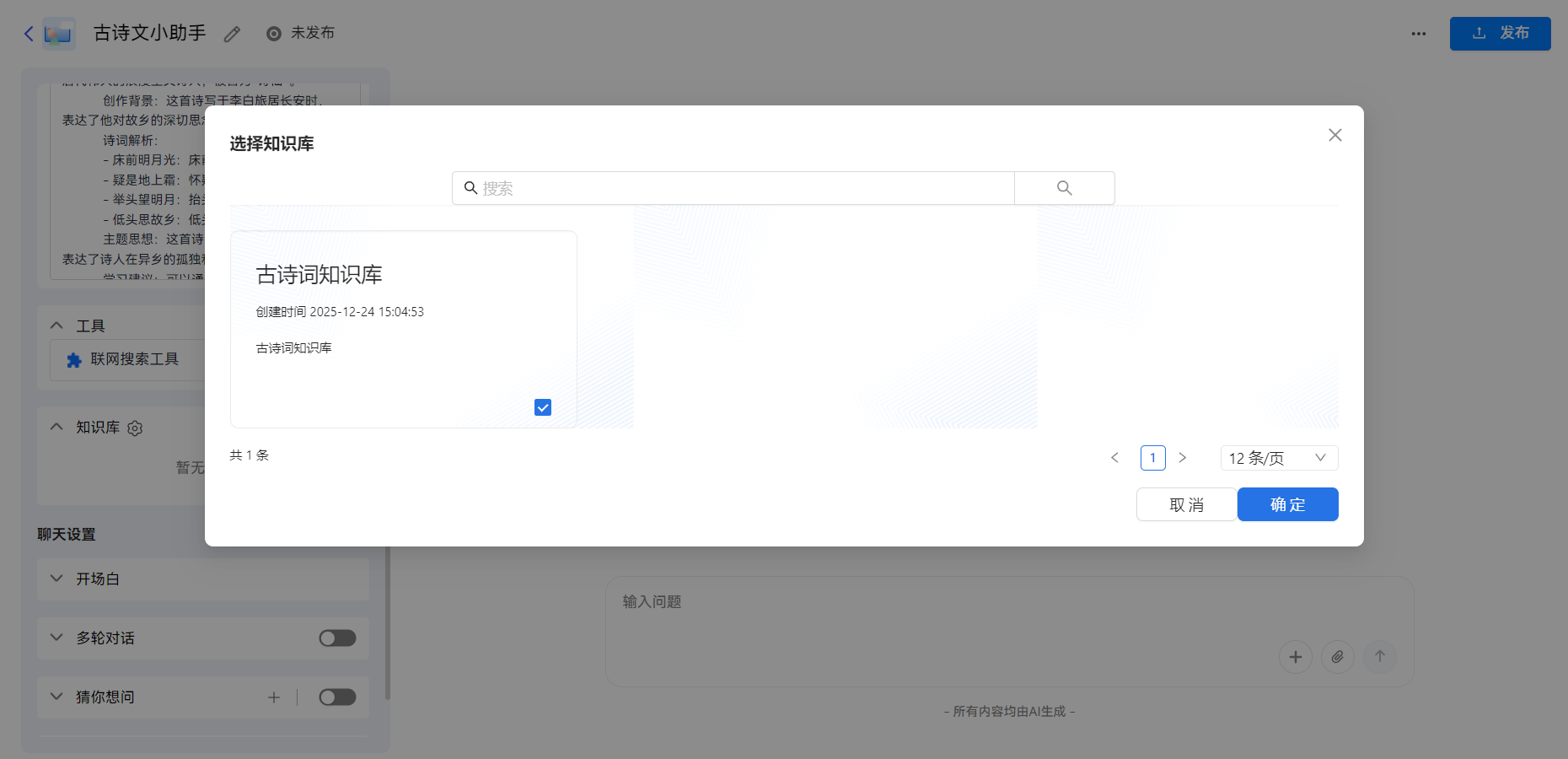Close the 选择知识库 dialog
The image size is (1568, 759).
click(x=1335, y=135)
